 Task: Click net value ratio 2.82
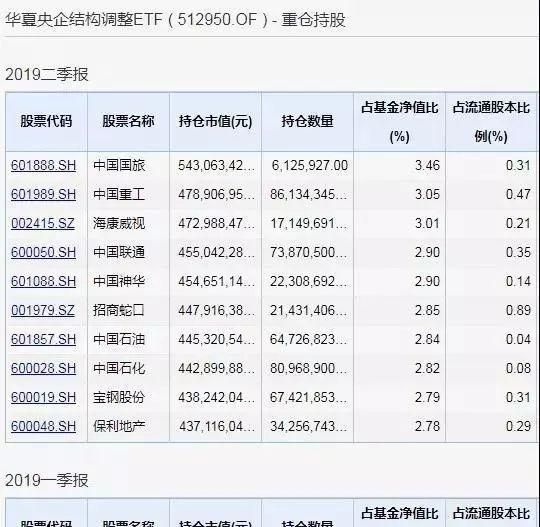click(427, 368)
